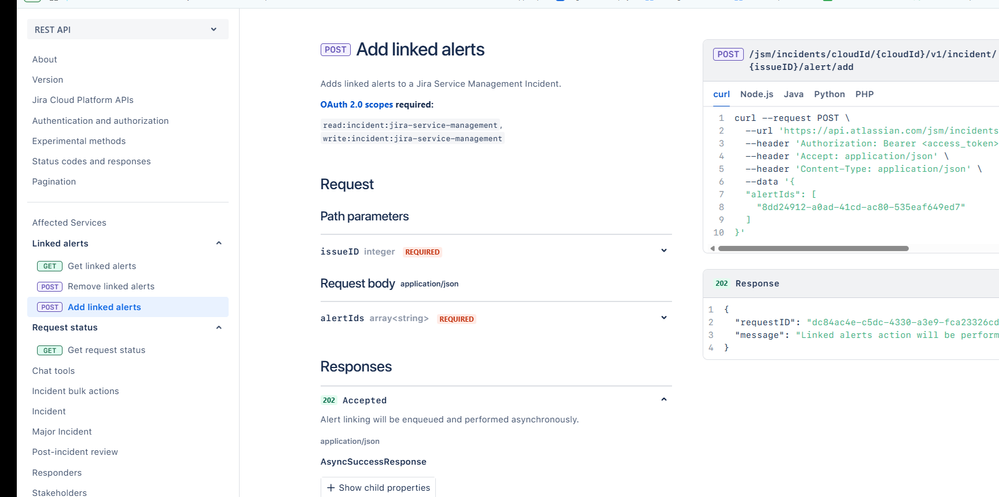Switch to Node.js code tab
Viewport: 999px width, 497px height.
757,94
